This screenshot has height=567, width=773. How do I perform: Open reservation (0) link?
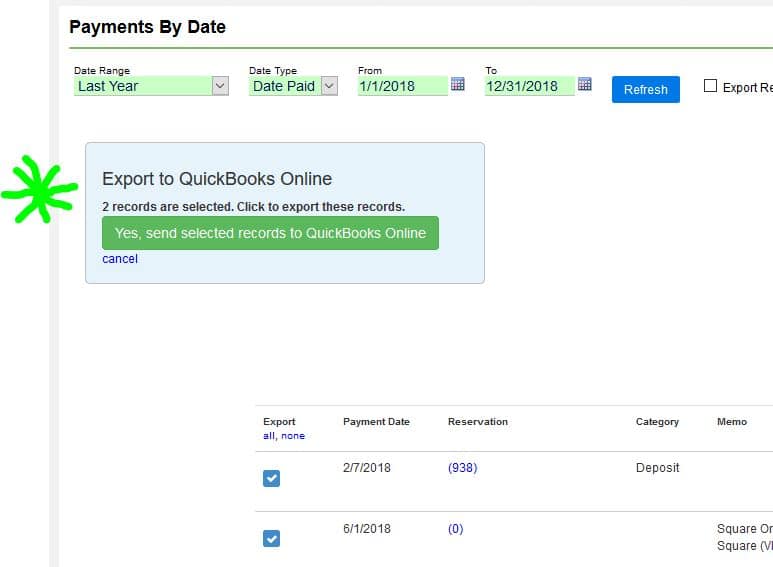click(455, 529)
